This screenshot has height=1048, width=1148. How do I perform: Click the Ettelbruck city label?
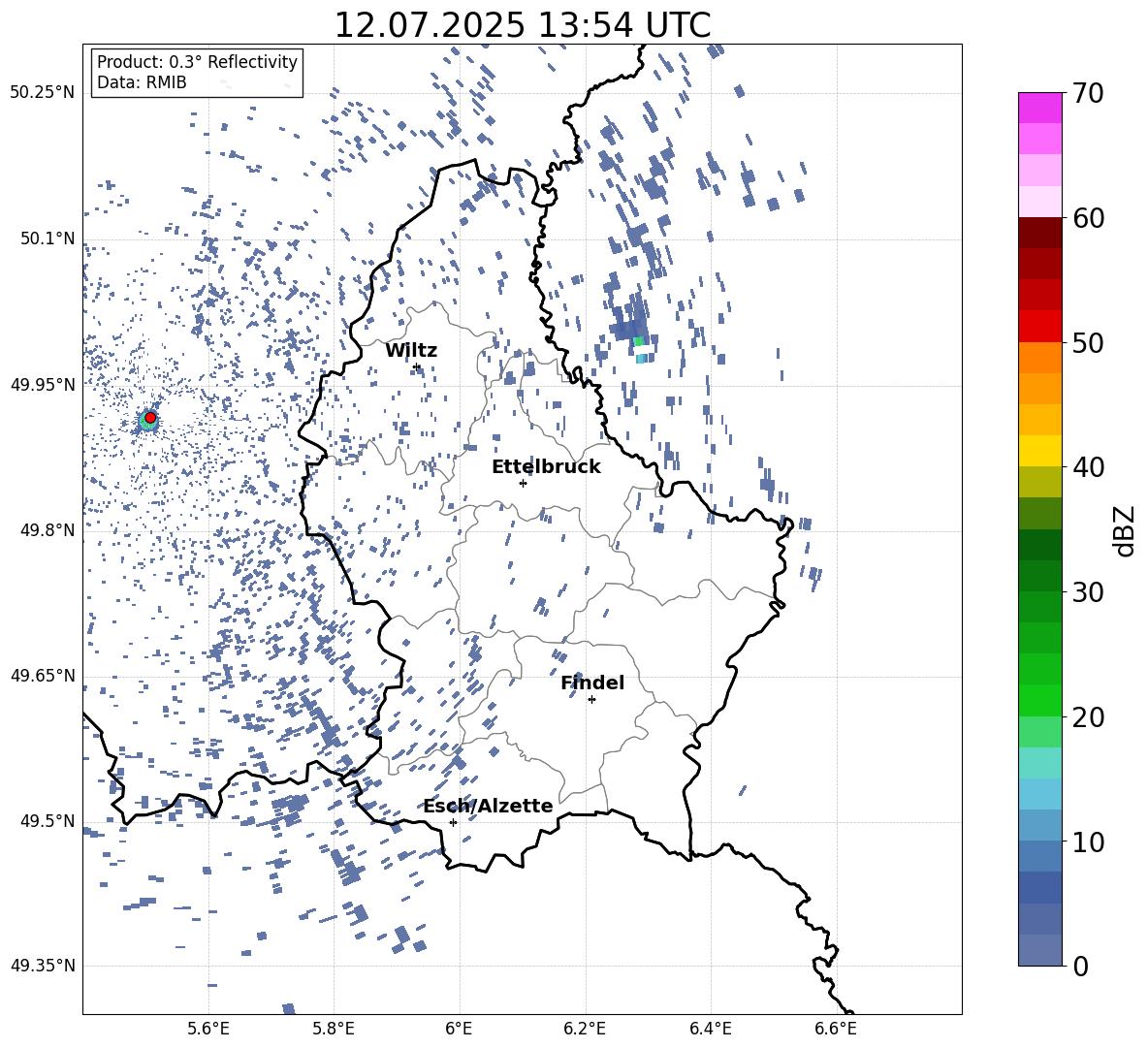546,467
